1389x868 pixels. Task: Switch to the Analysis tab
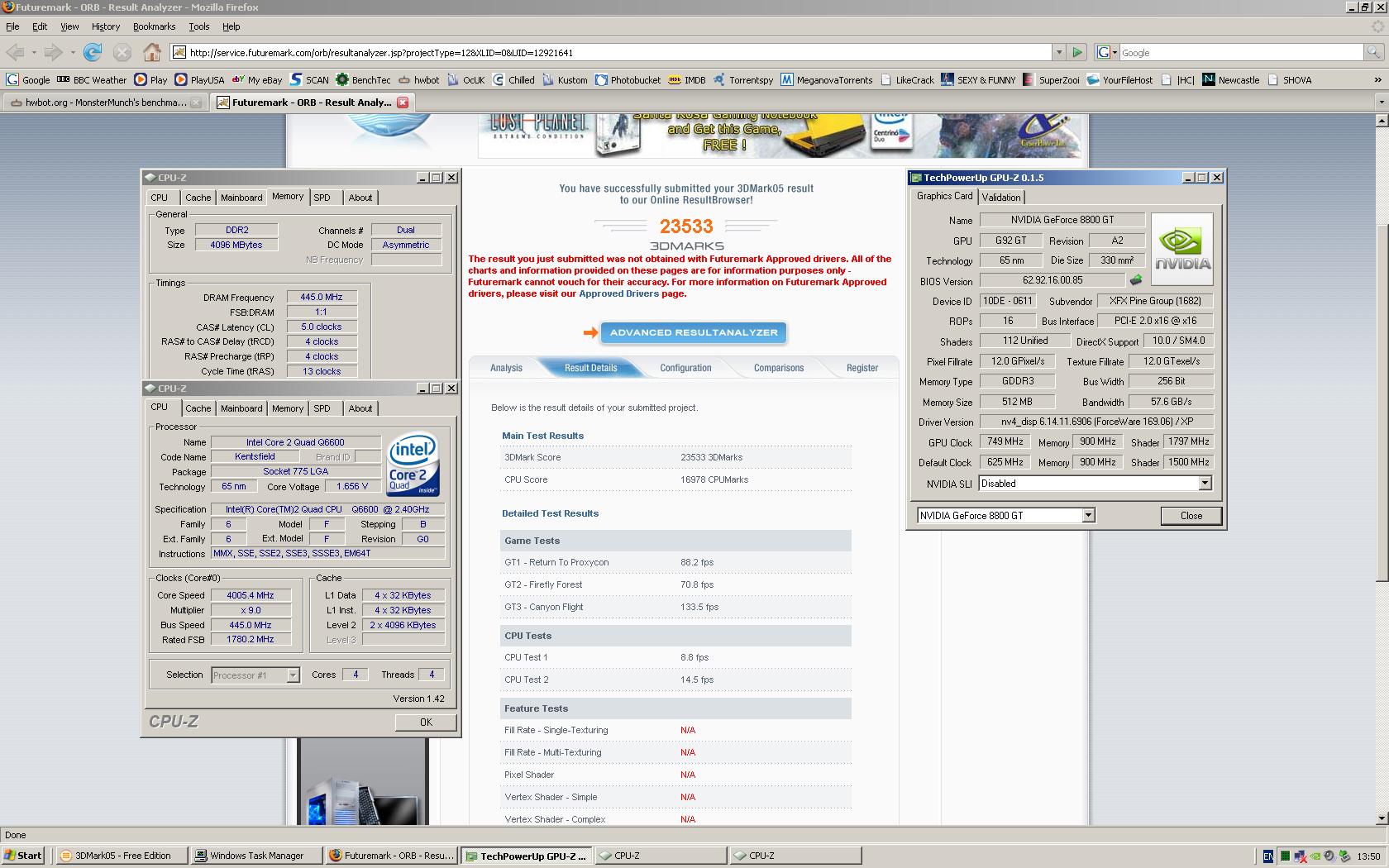coord(506,368)
